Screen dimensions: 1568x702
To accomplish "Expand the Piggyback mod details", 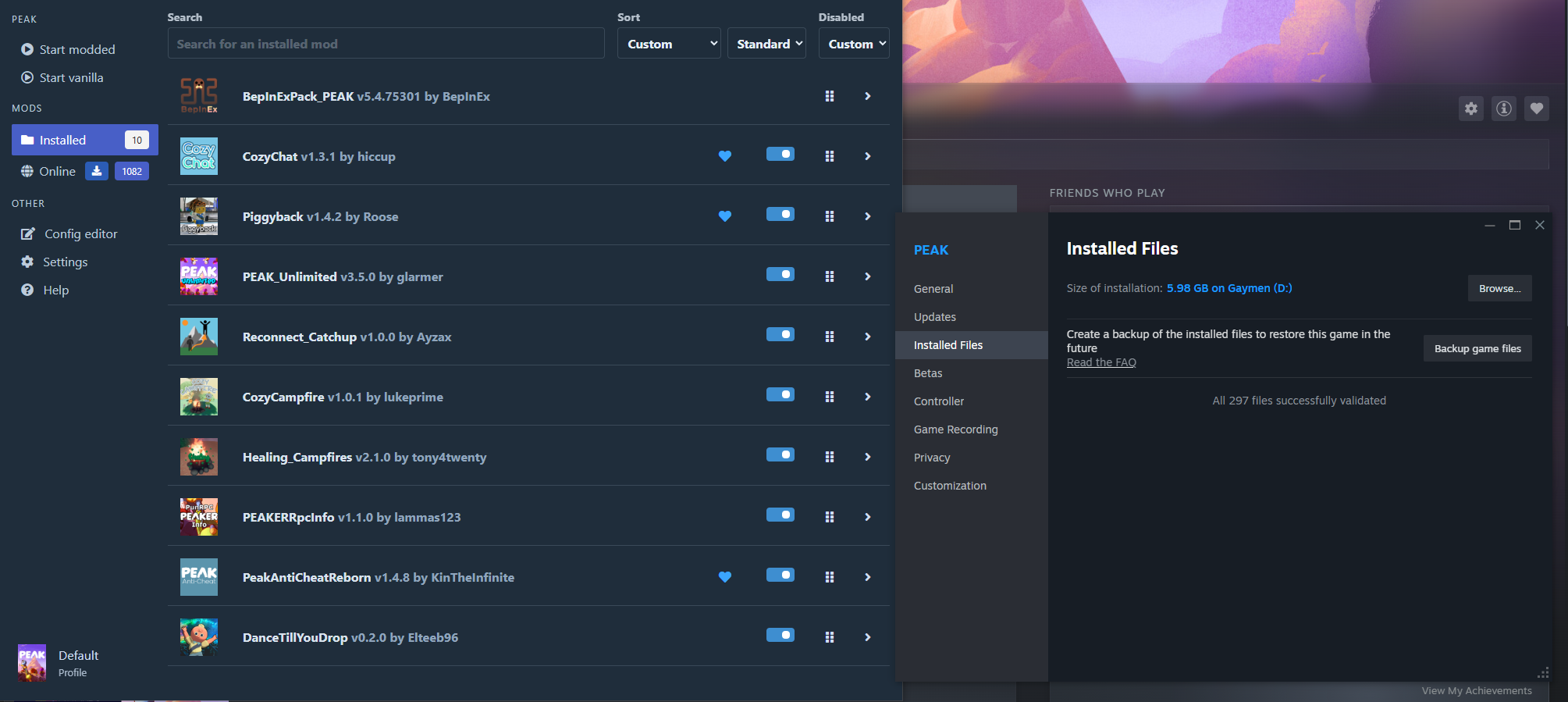I will 867,216.
